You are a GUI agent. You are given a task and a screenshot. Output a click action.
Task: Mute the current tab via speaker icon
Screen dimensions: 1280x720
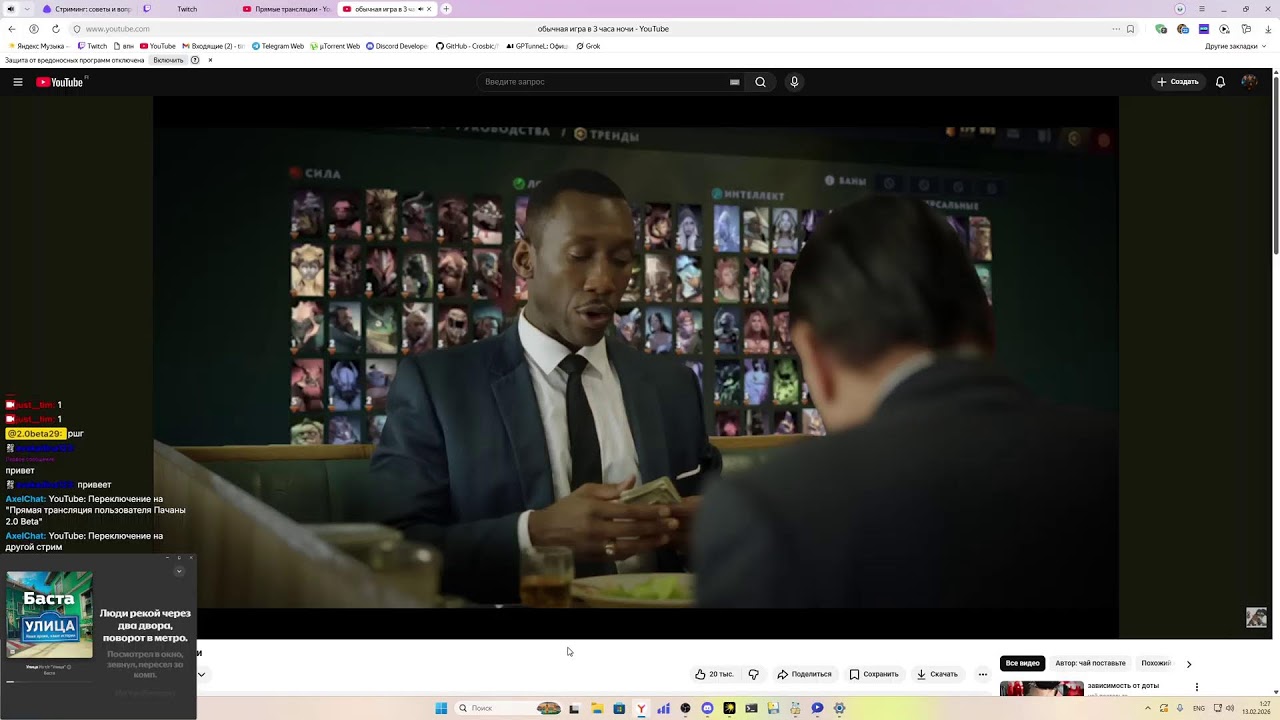[420, 9]
